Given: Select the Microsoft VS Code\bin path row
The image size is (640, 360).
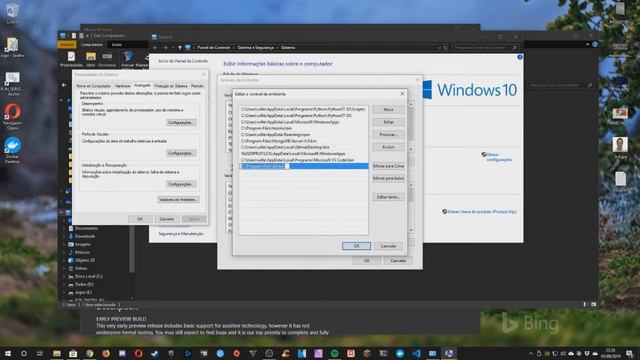Looking at the screenshot, I should pyautogui.click(x=303, y=160).
